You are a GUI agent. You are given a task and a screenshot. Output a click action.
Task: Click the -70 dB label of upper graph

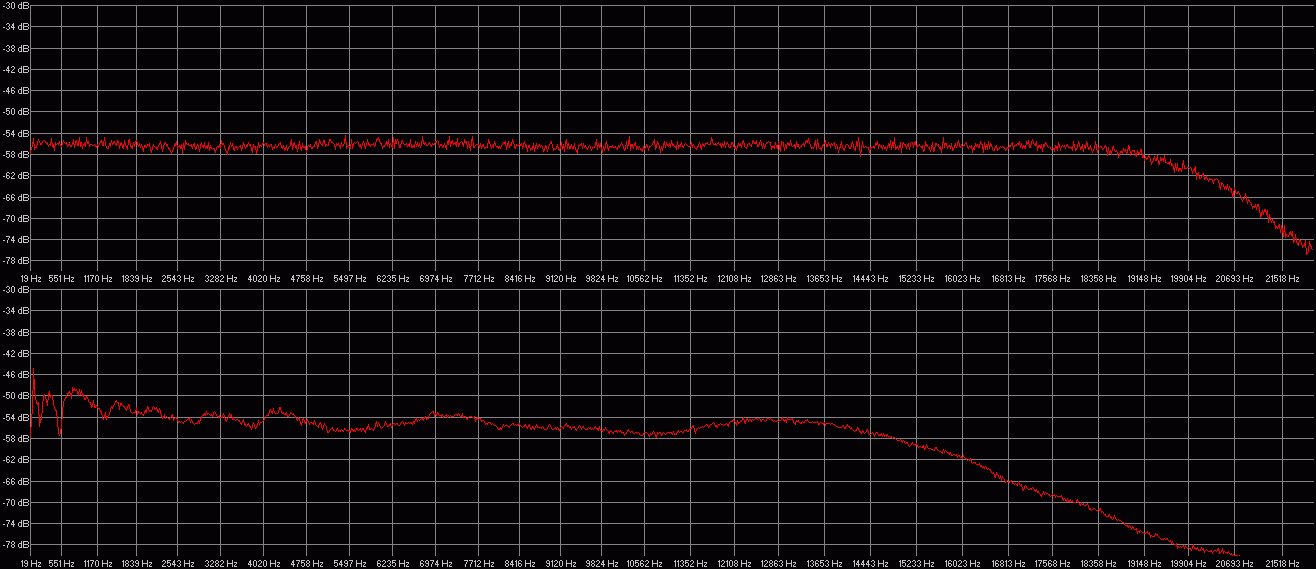pyautogui.click(x=15, y=218)
